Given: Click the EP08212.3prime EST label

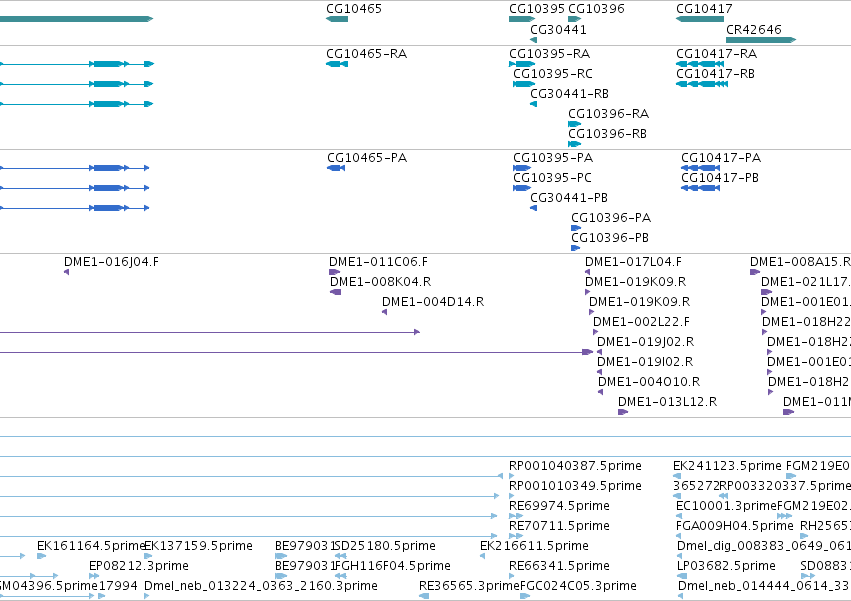Looking at the screenshot, I should pyautogui.click(x=139, y=566).
